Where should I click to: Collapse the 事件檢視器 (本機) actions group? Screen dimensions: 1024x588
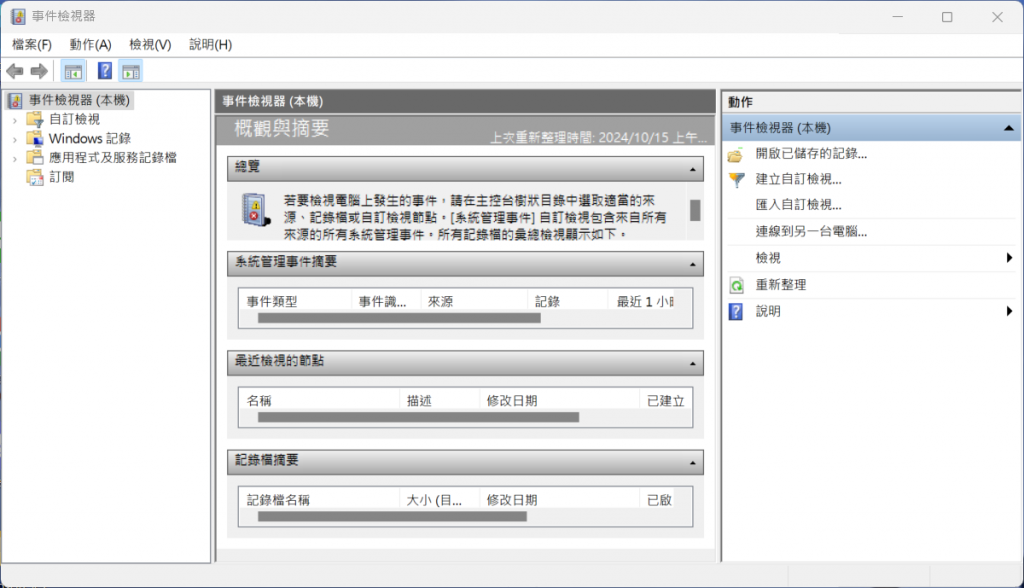pos(1008,128)
